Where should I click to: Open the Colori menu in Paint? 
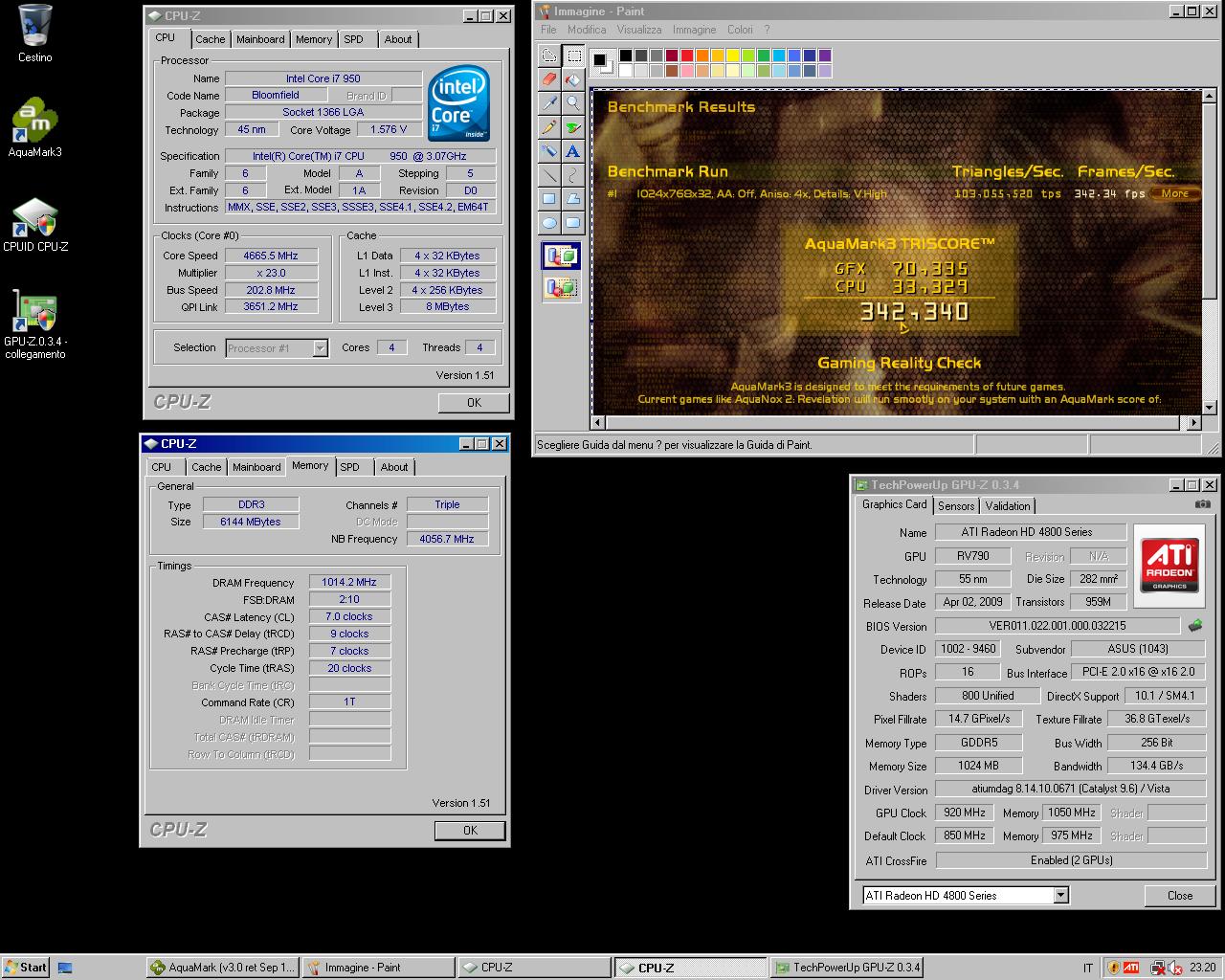(x=740, y=30)
